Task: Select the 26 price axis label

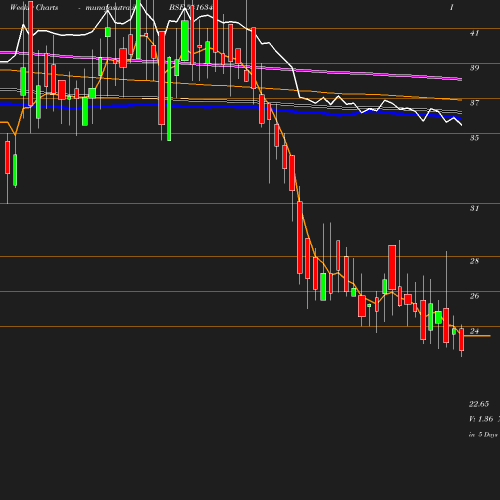Action: [474, 296]
